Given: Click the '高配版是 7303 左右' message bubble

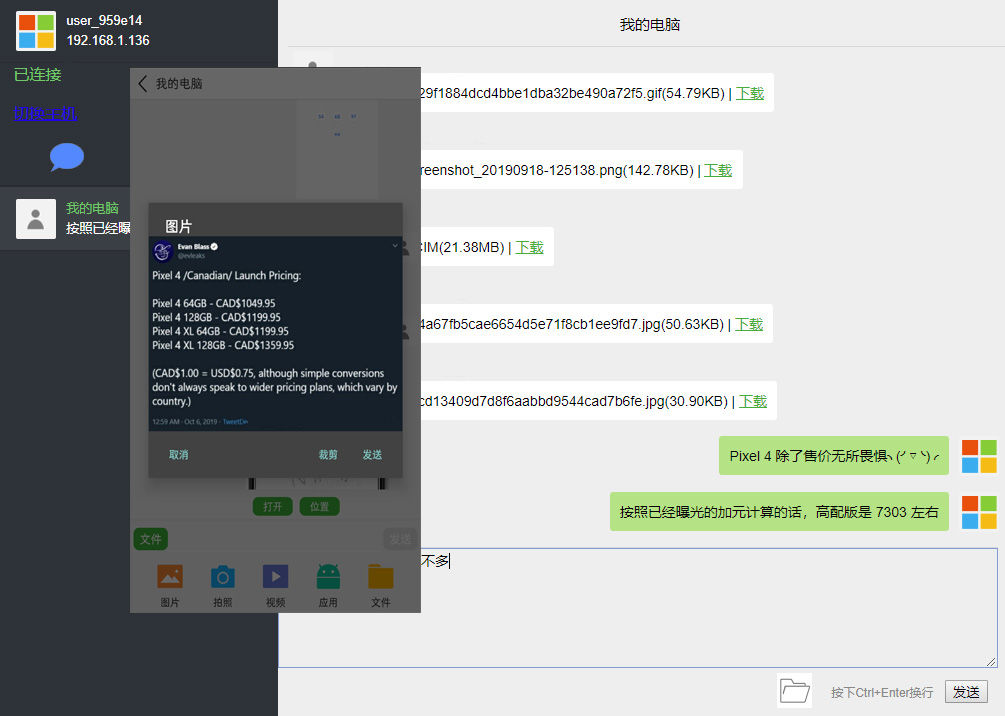Looking at the screenshot, I should click(x=779, y=512).
